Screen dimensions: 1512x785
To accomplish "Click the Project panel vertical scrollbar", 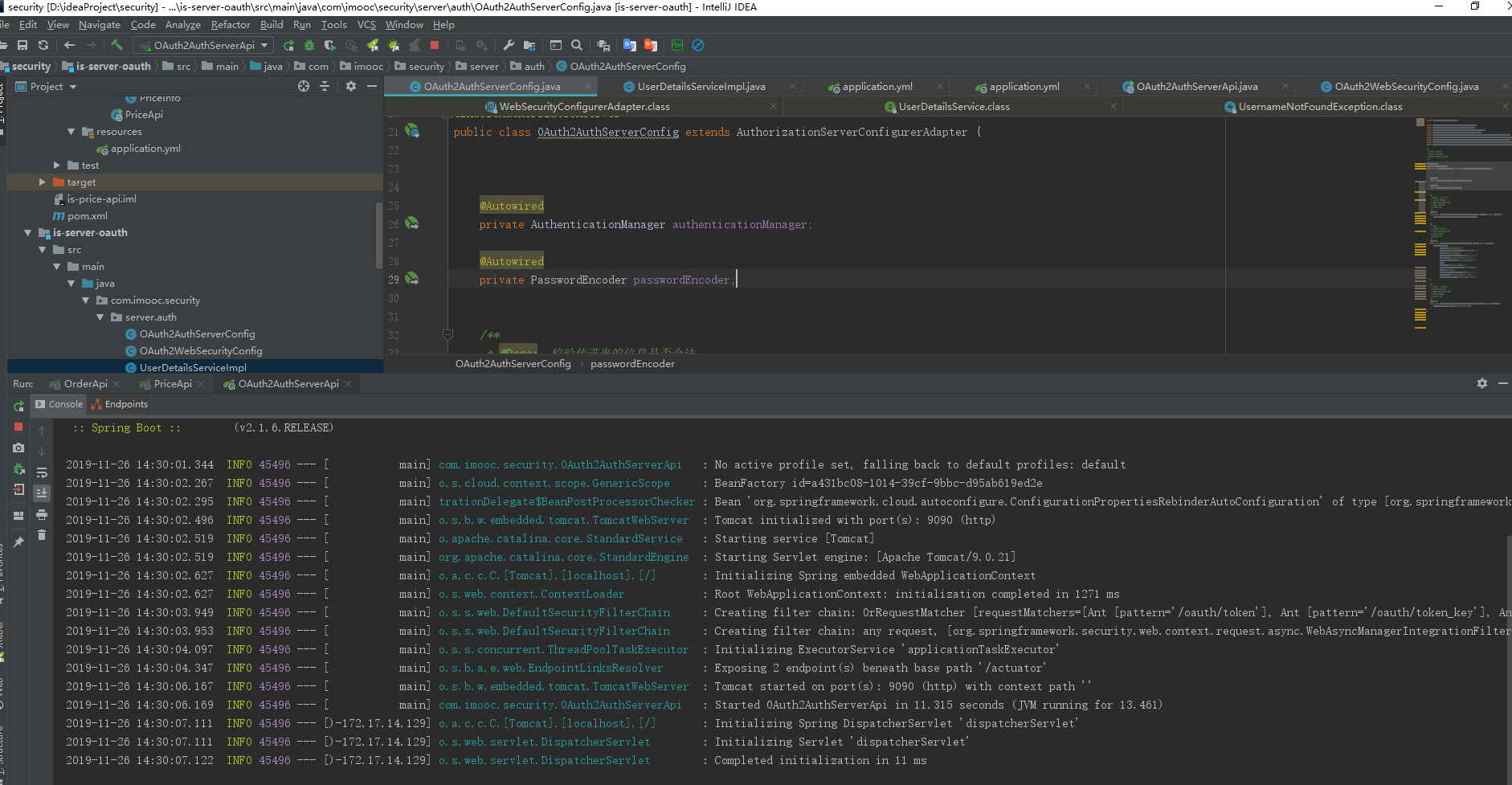I will [379, 235].
